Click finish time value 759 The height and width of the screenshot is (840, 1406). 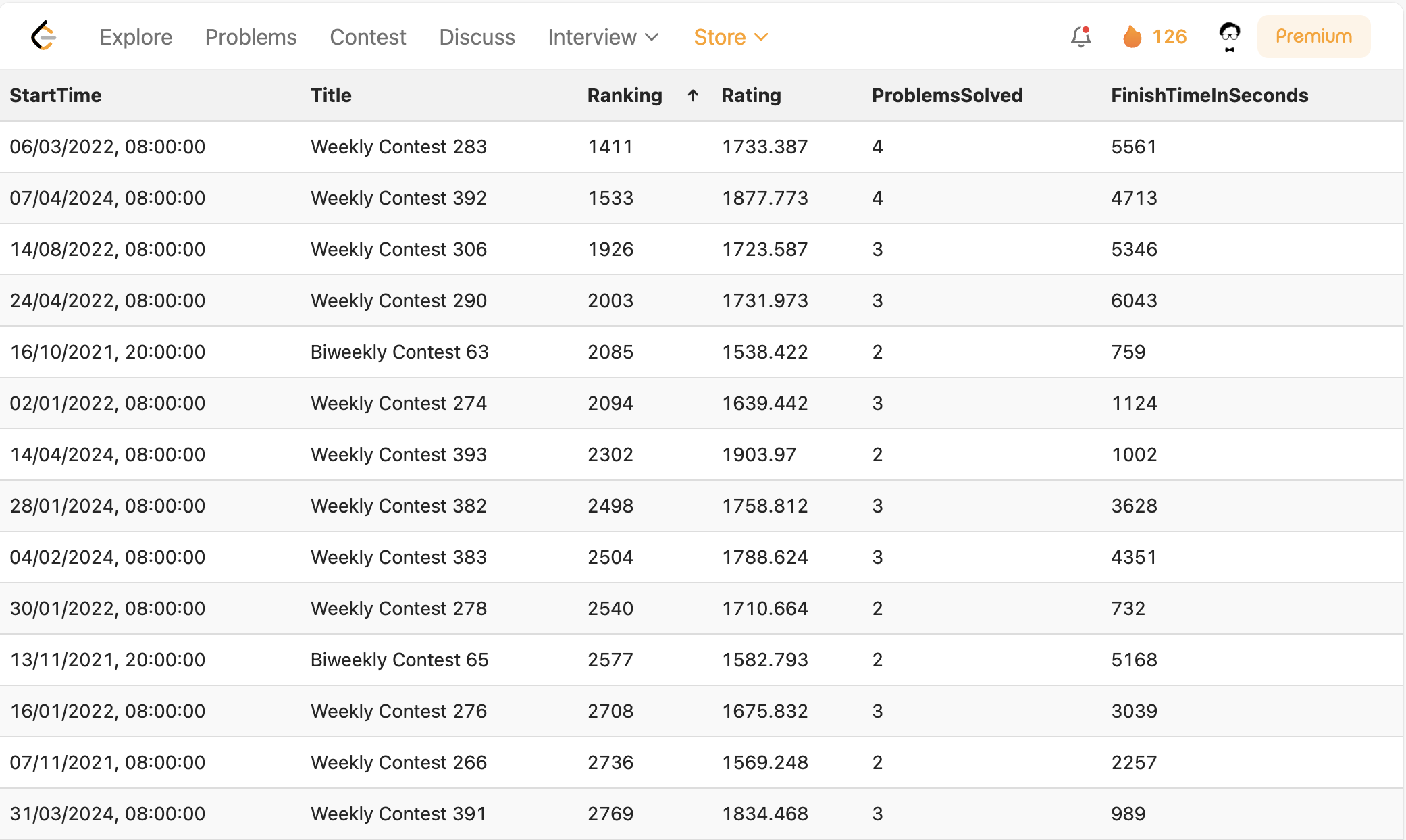click(x=1128, y=352)
